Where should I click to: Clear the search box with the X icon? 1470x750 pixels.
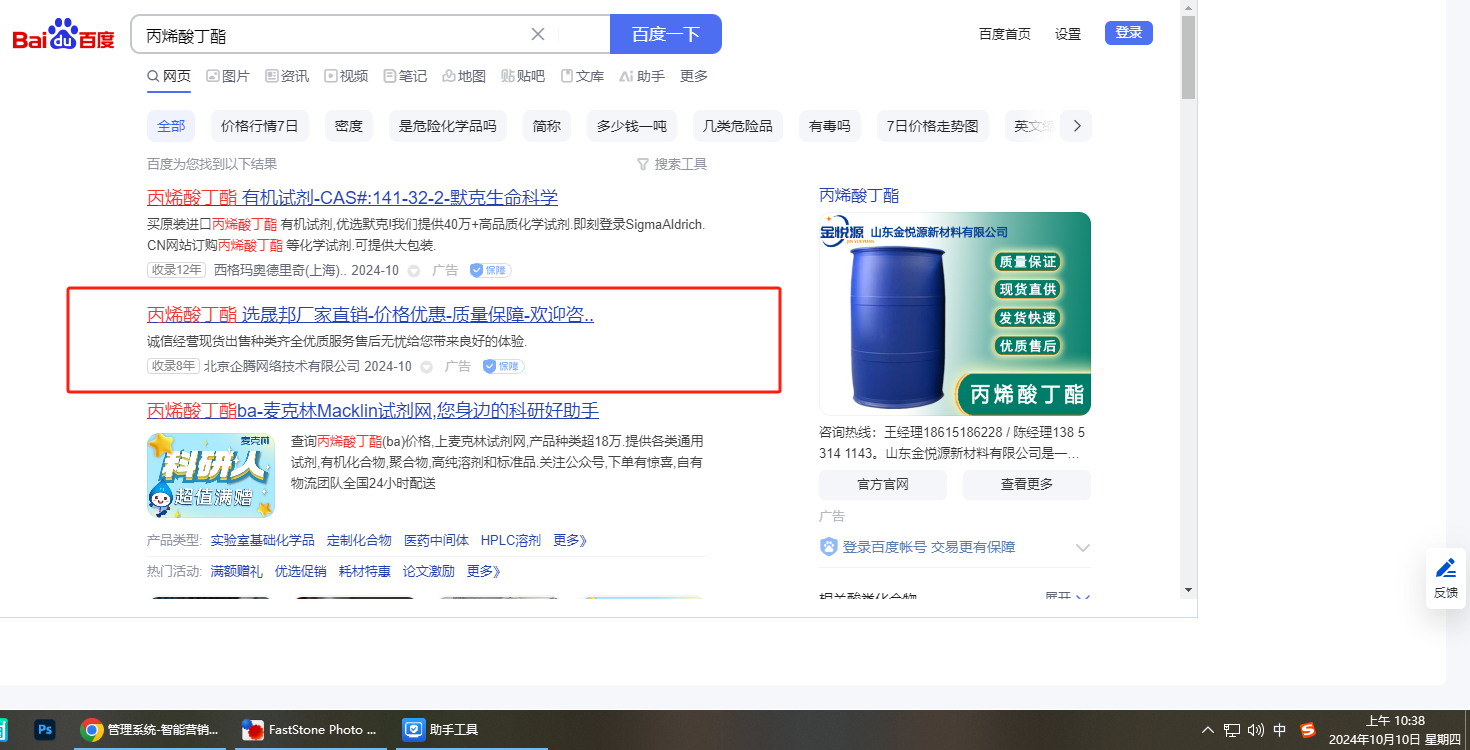(538, 34)
